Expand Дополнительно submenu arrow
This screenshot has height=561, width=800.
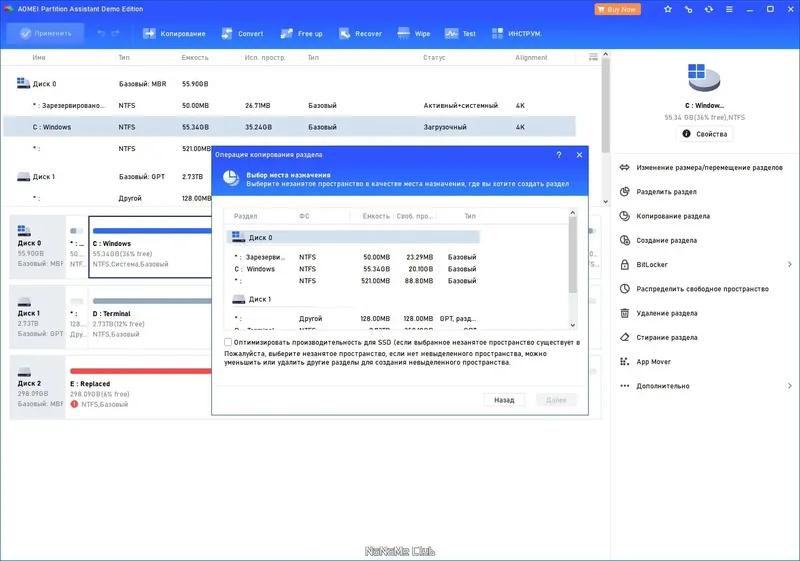pyautogui.click(x=789, y=386)
